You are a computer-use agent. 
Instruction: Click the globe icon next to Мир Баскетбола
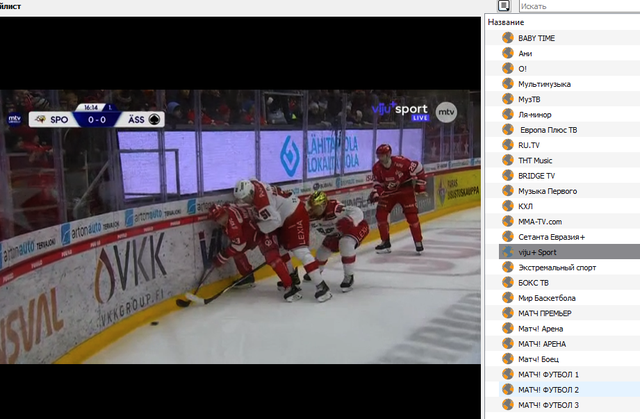click(508, 298)
